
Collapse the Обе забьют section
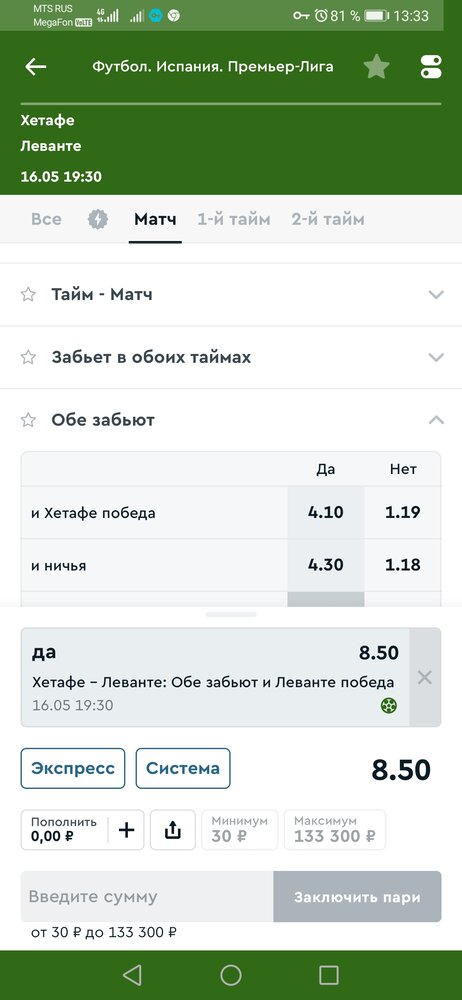tap(436, 420)
